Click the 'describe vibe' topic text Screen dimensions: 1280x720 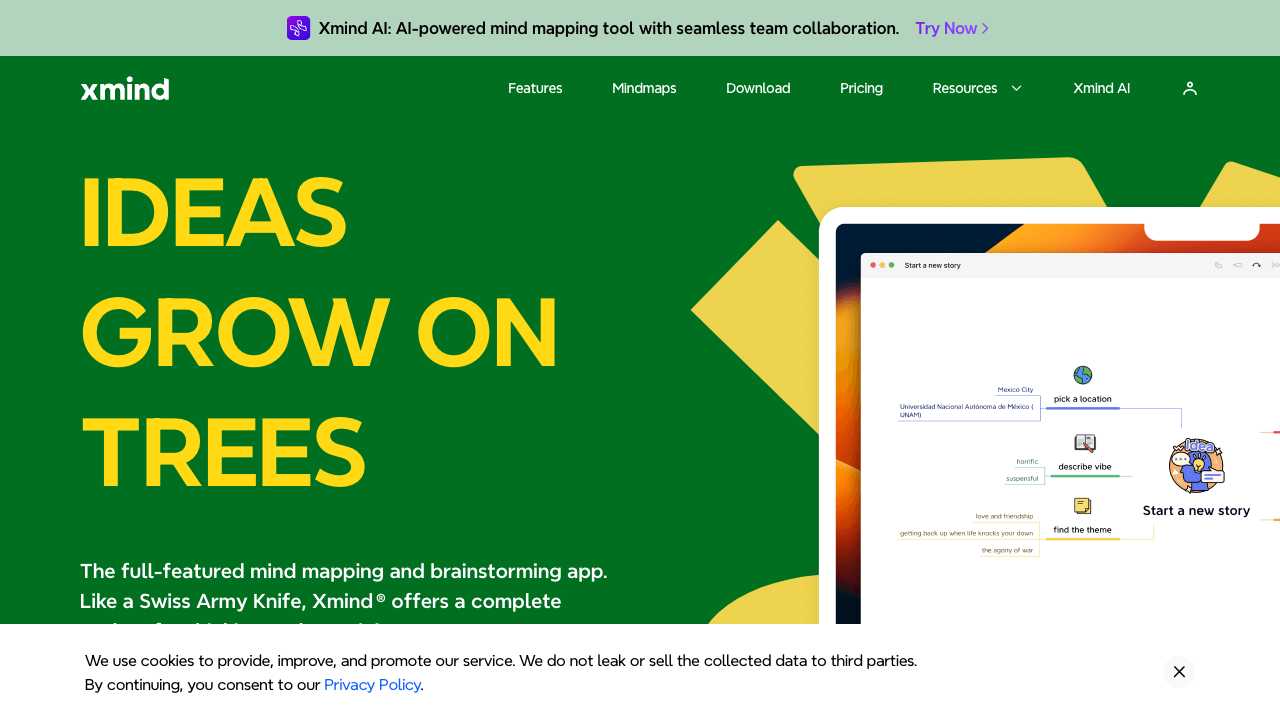(x=1085, y=467)
